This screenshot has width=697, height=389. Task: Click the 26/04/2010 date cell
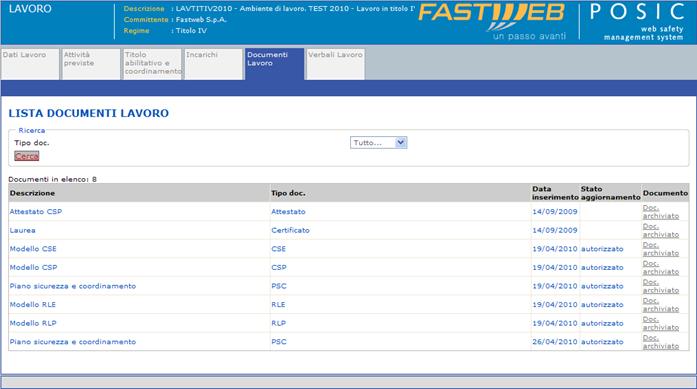pos(555,342)
